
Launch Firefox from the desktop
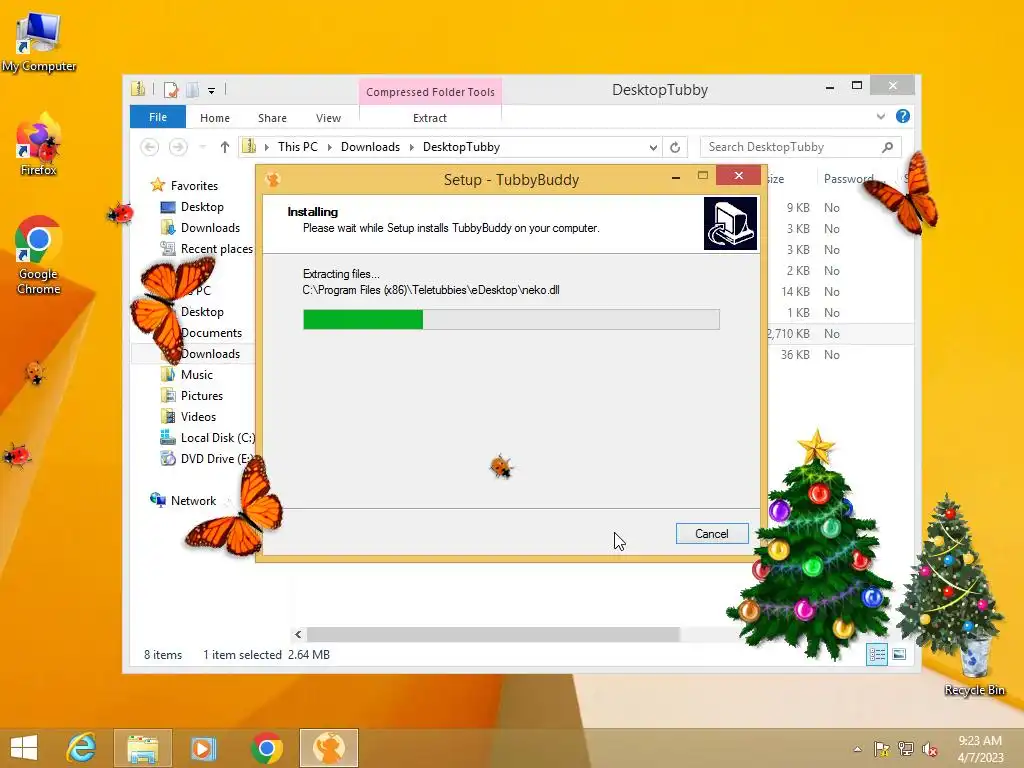[x=39, y=145]
